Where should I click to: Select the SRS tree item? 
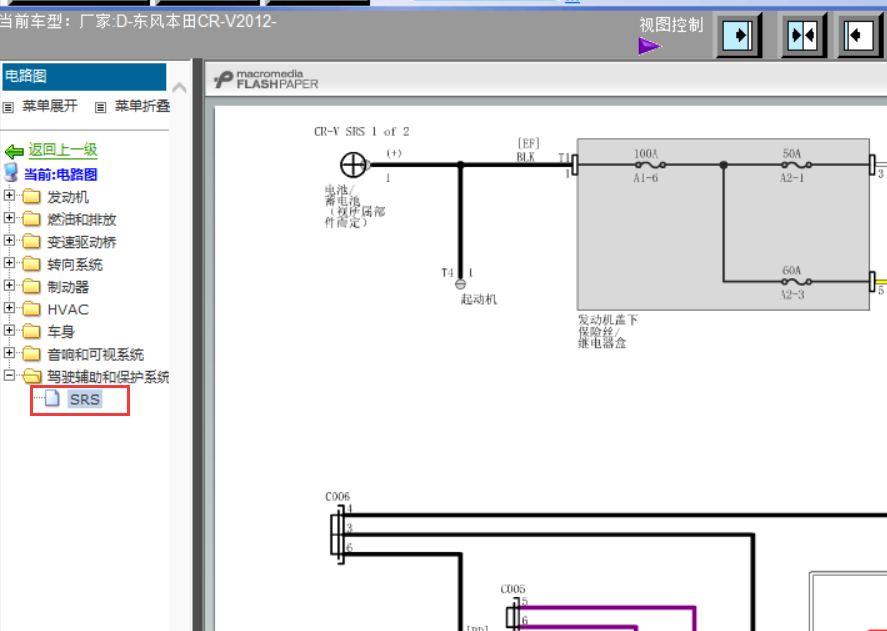click(x=84, y=400)
